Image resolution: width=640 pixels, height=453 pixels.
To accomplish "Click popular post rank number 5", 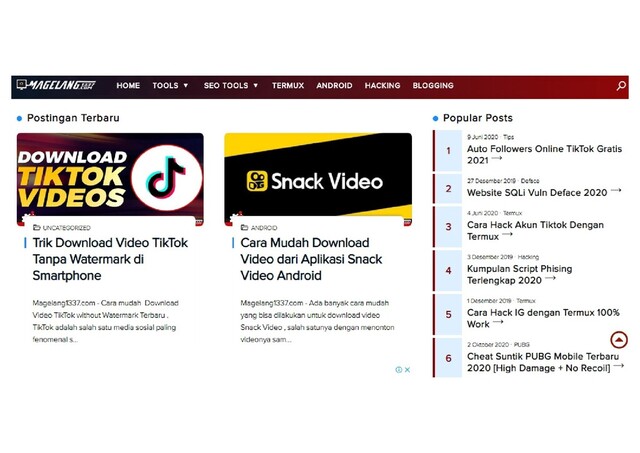I will 448,314.
